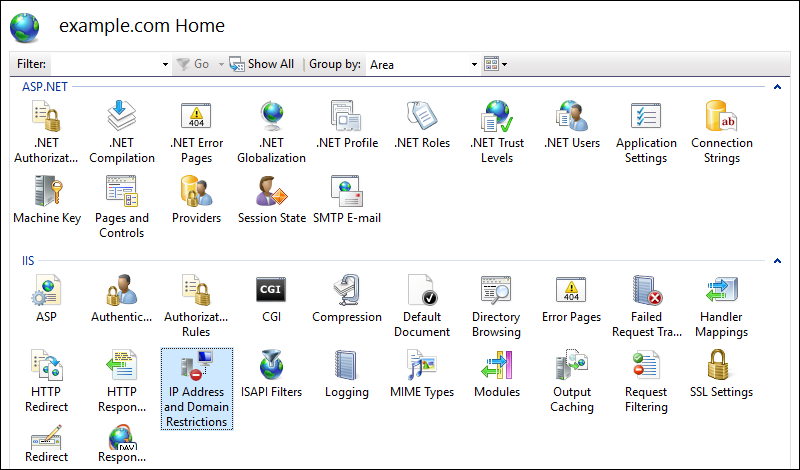This screenshot has width=800, height=470.
Task: Collapse the IIS group section
Action: [776, 261]
